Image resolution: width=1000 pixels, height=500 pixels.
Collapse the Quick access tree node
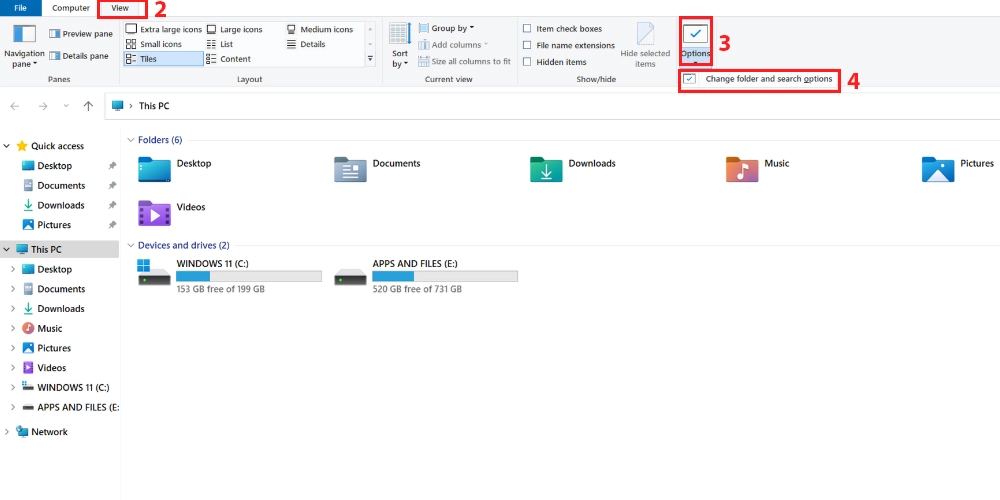pyautogui.click(x=6, y=146)
